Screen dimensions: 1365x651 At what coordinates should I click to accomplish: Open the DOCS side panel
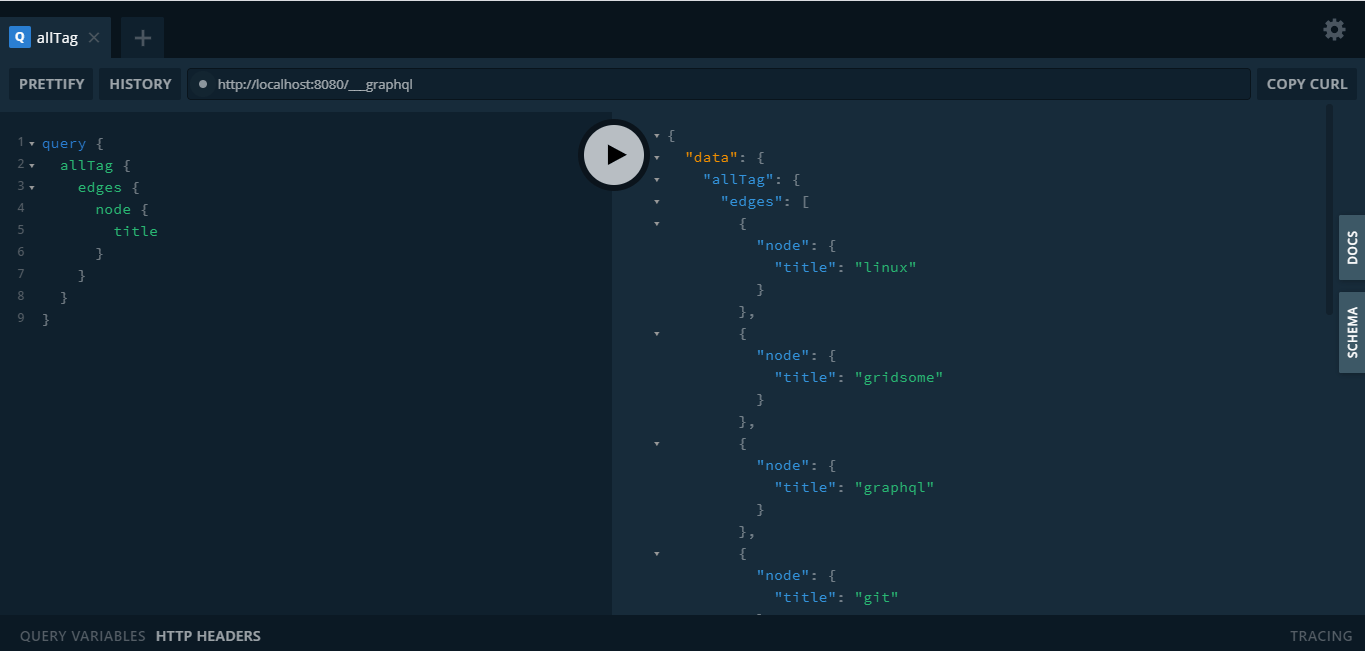tap(1352, 248)
